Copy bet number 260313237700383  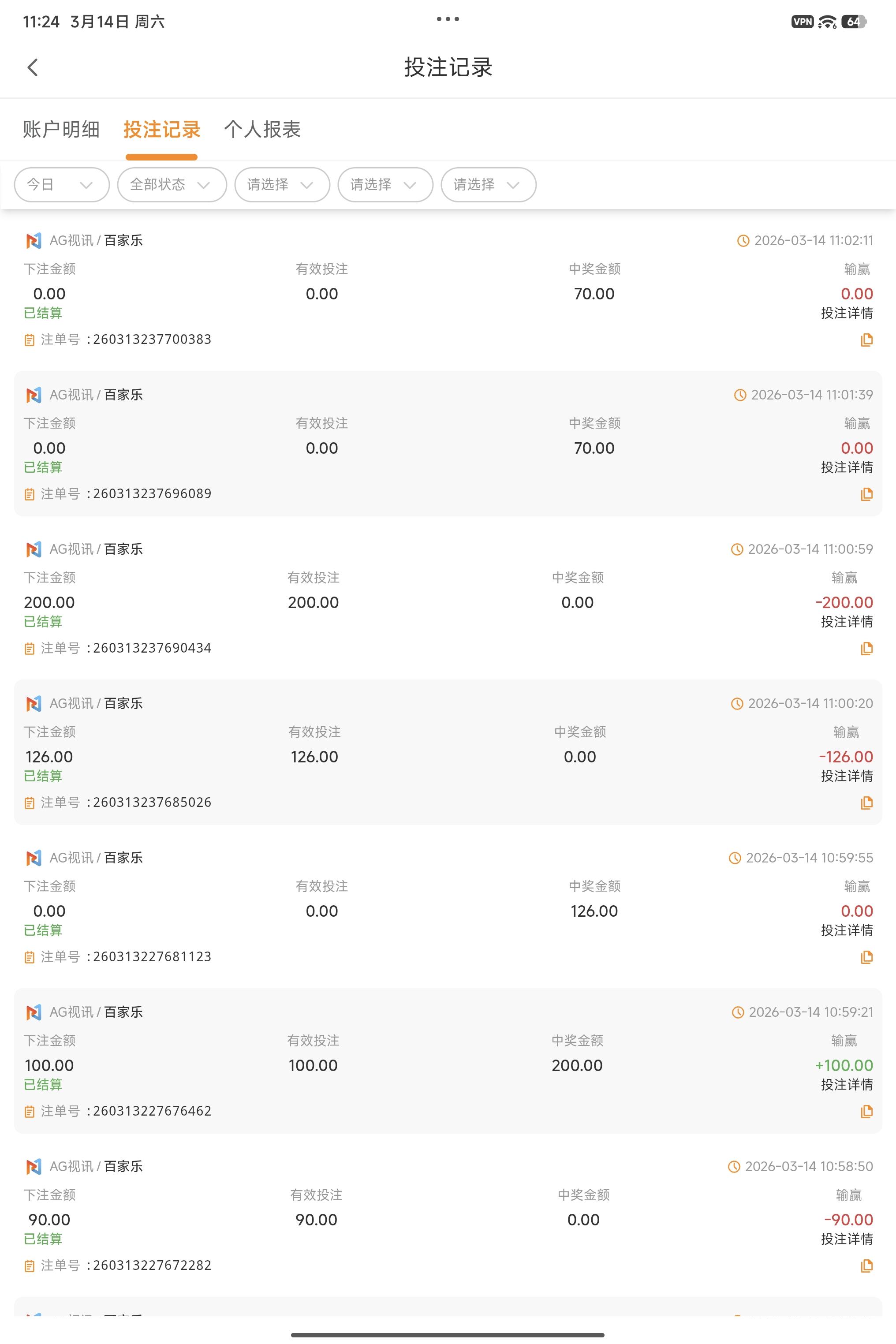point(866,340)
